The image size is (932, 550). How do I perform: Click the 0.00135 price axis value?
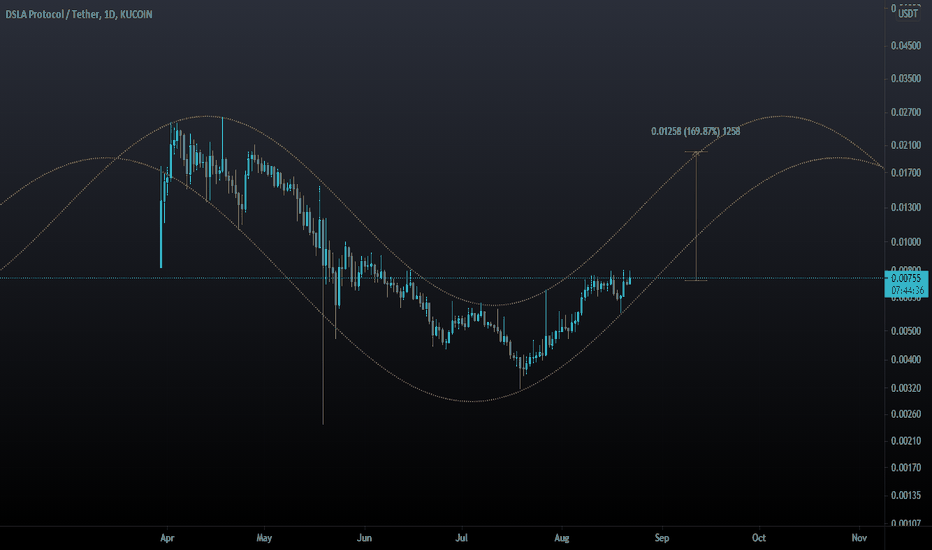[x=906, y=495]
